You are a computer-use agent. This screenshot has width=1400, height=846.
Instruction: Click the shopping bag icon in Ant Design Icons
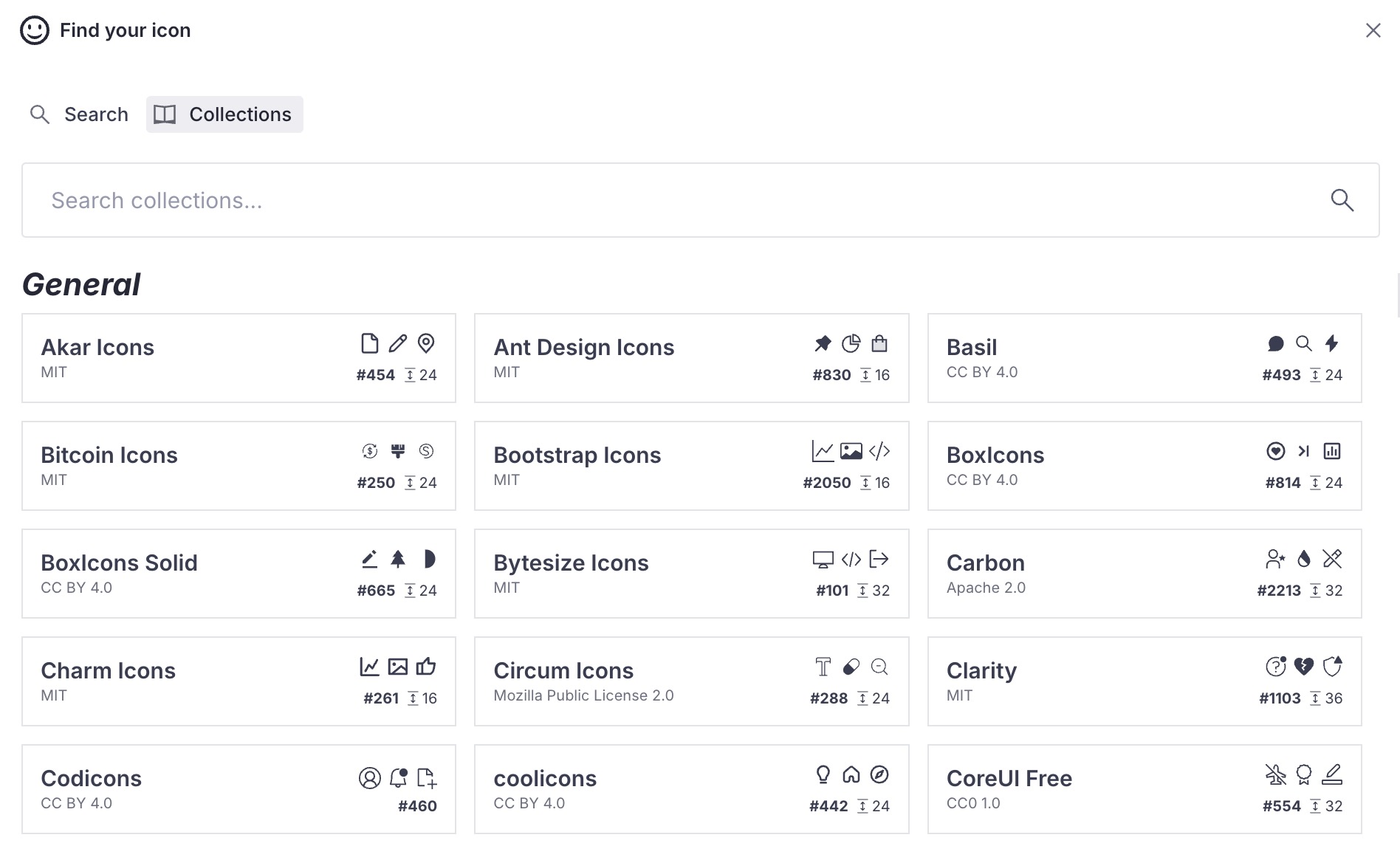tap(879, 343)
